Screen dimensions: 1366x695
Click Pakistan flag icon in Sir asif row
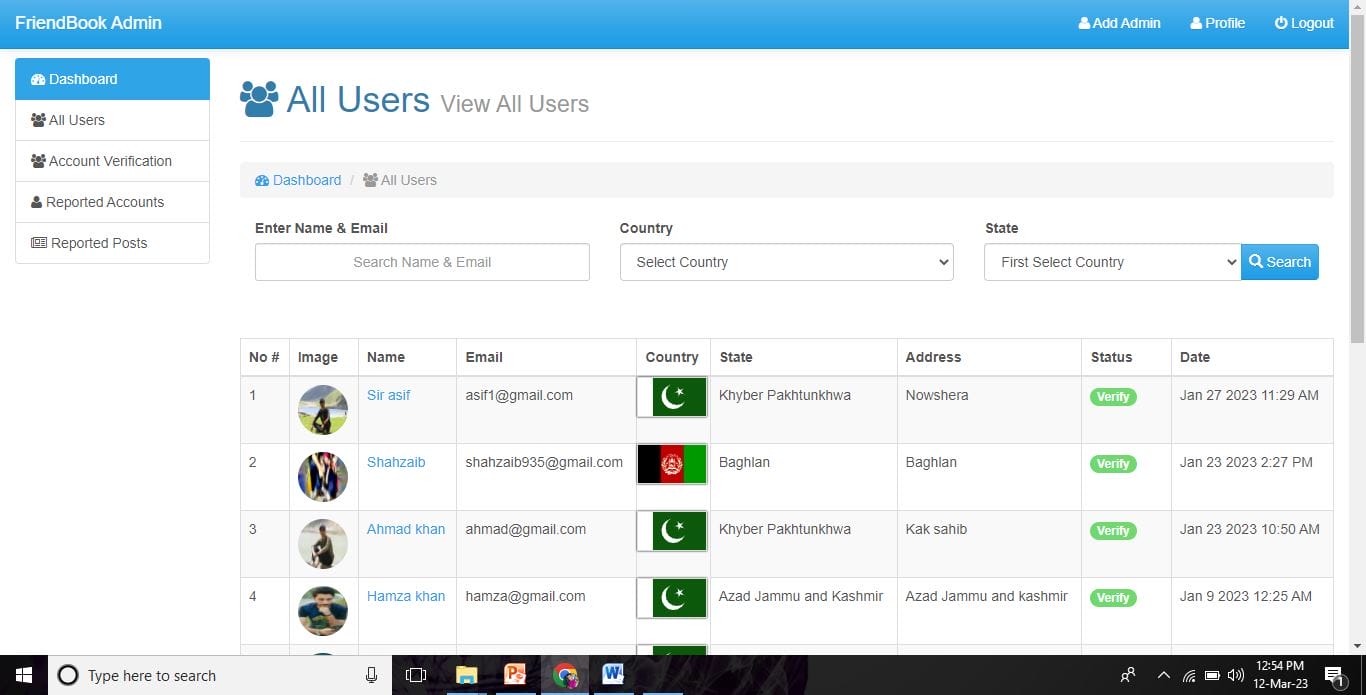(672, 397)
